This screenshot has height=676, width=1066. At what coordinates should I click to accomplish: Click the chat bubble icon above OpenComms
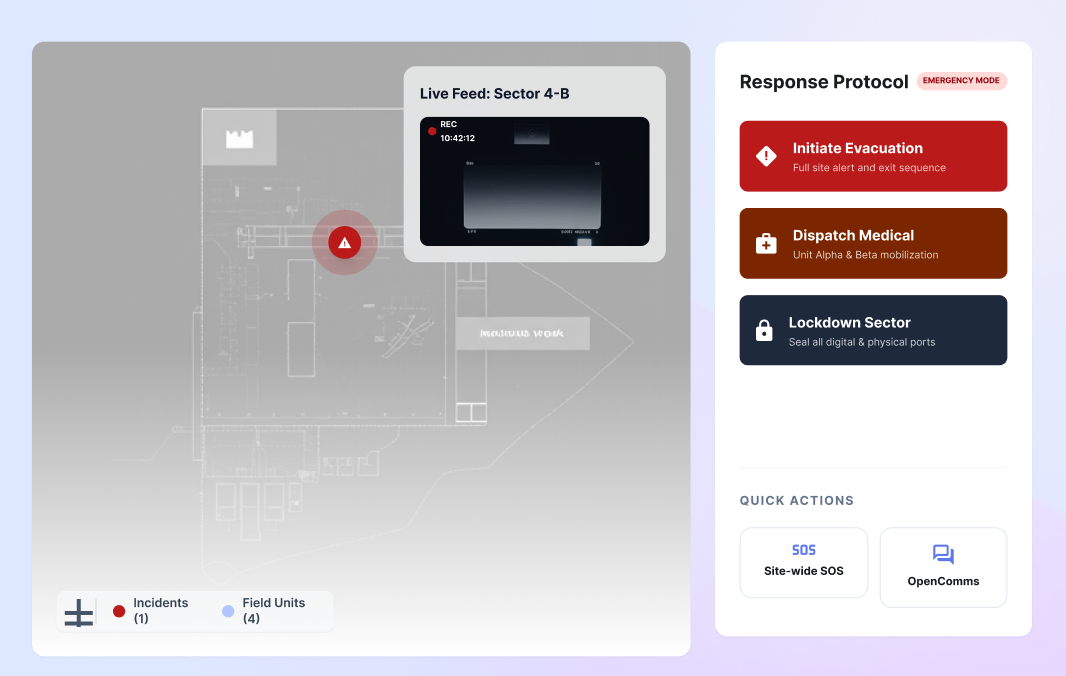click(942, 551)
